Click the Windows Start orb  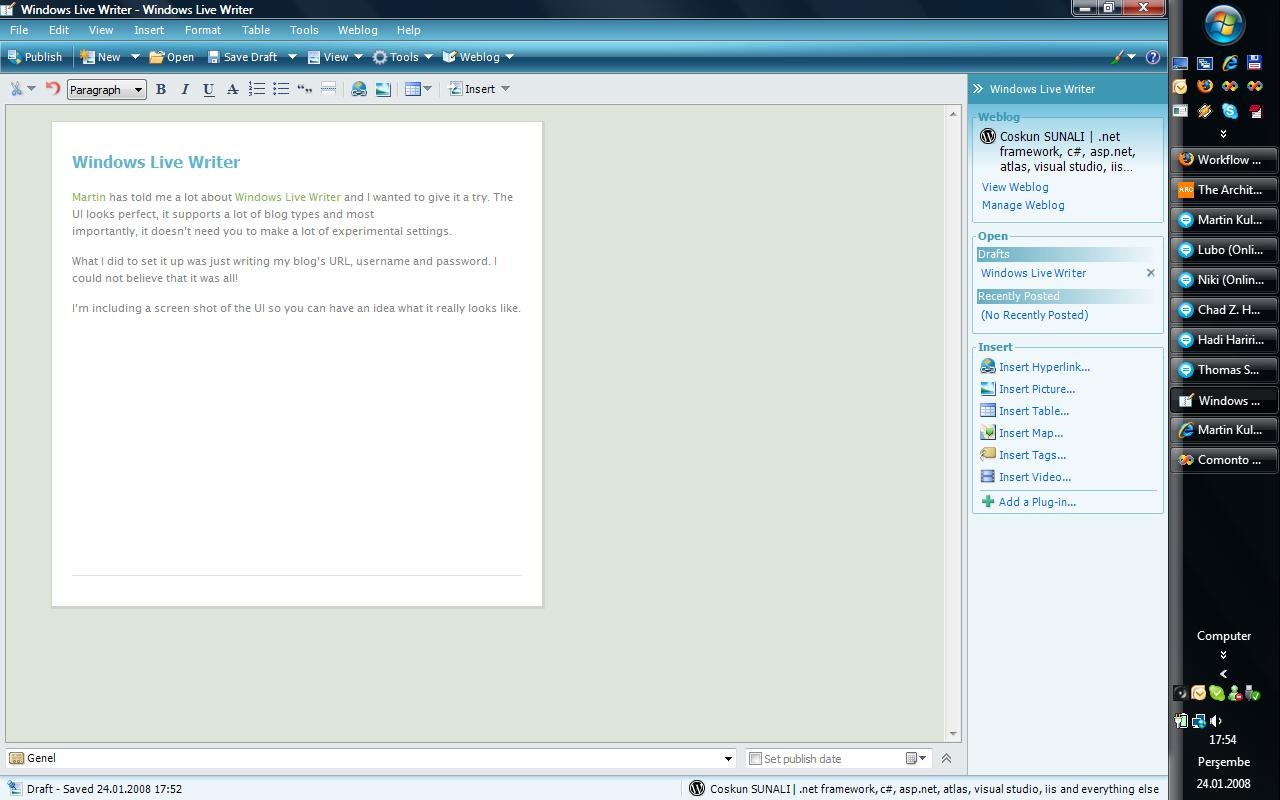(x=1224, y=26)
